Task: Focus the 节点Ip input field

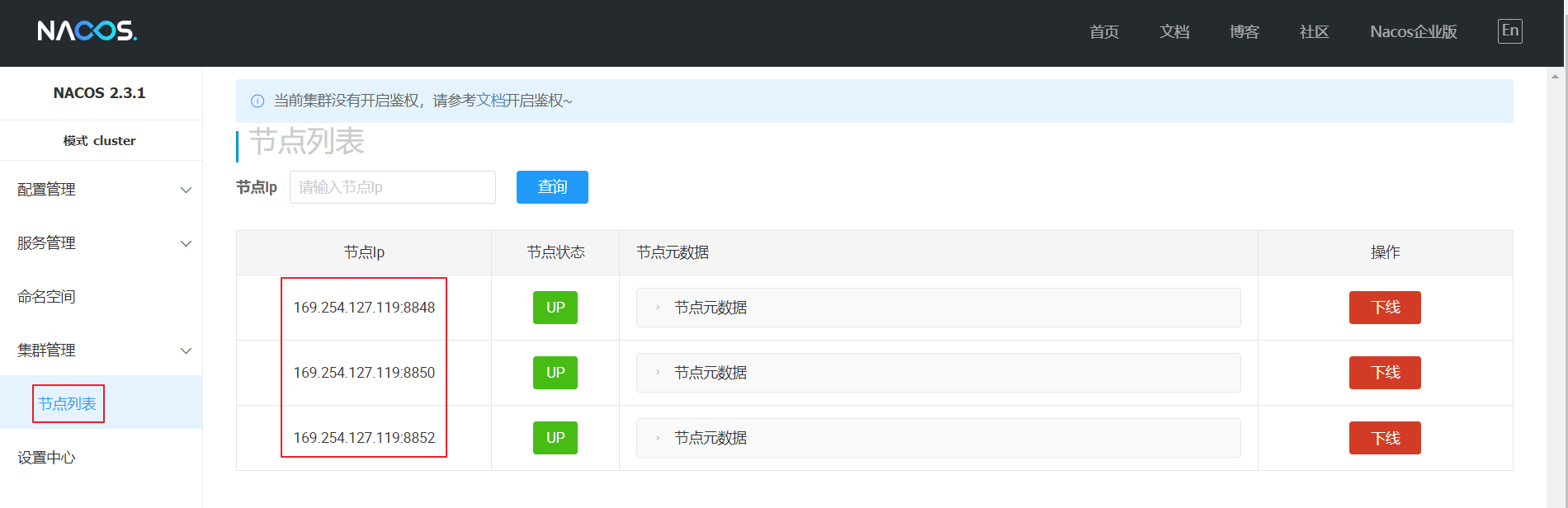Action: pyautogui.click(x=392, y=187)
